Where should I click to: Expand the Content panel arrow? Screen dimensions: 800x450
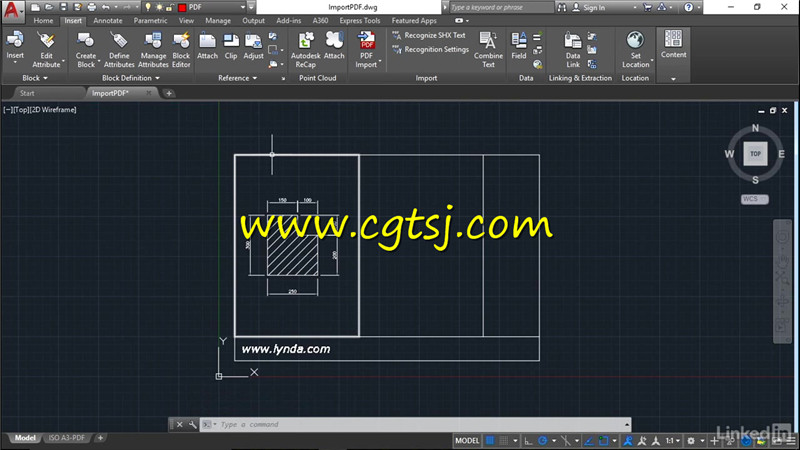[673, 79]
